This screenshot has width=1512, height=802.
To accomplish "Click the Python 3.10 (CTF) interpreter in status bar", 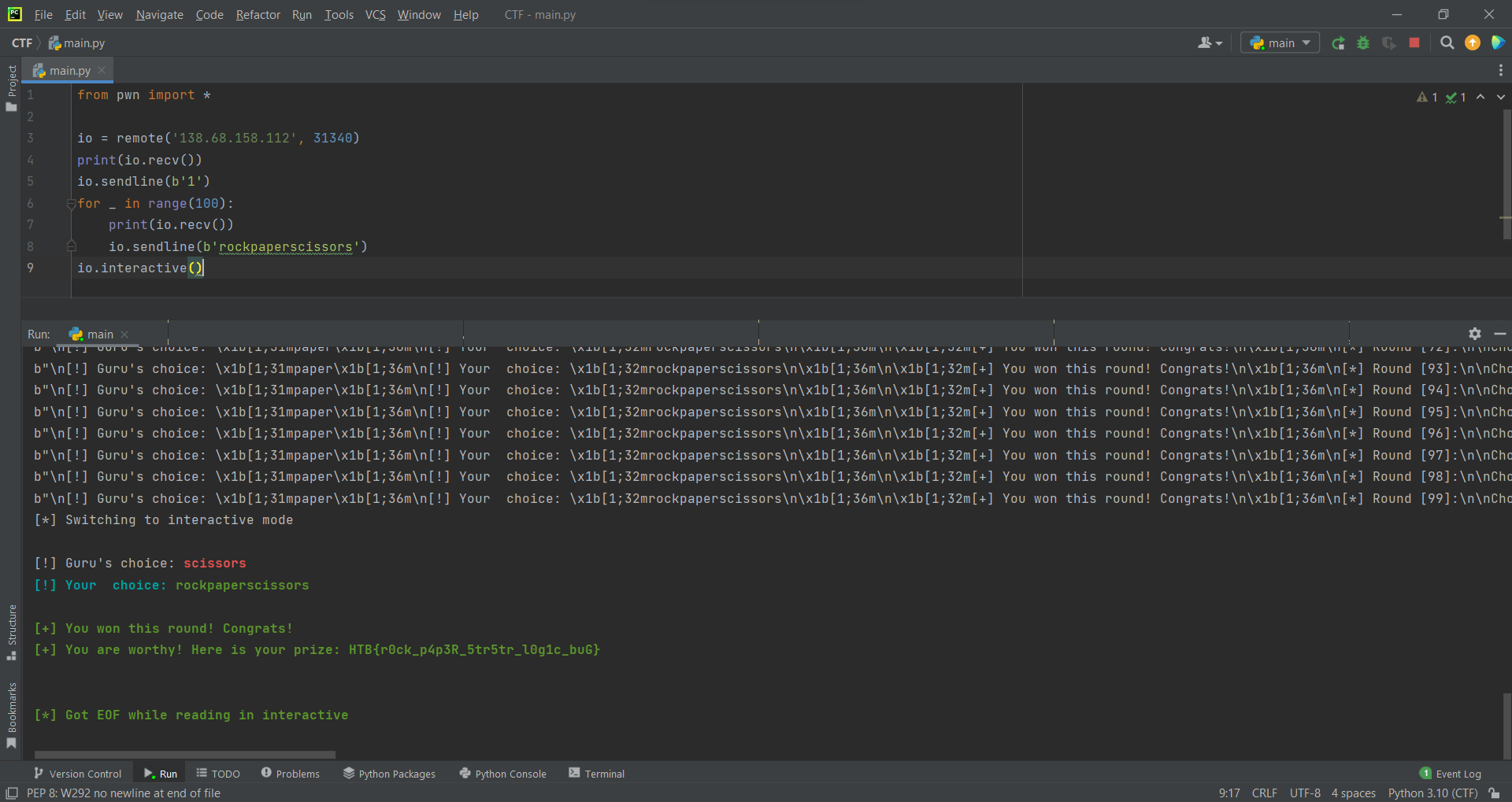I will pyautogui.click(x=1432, y=793).
